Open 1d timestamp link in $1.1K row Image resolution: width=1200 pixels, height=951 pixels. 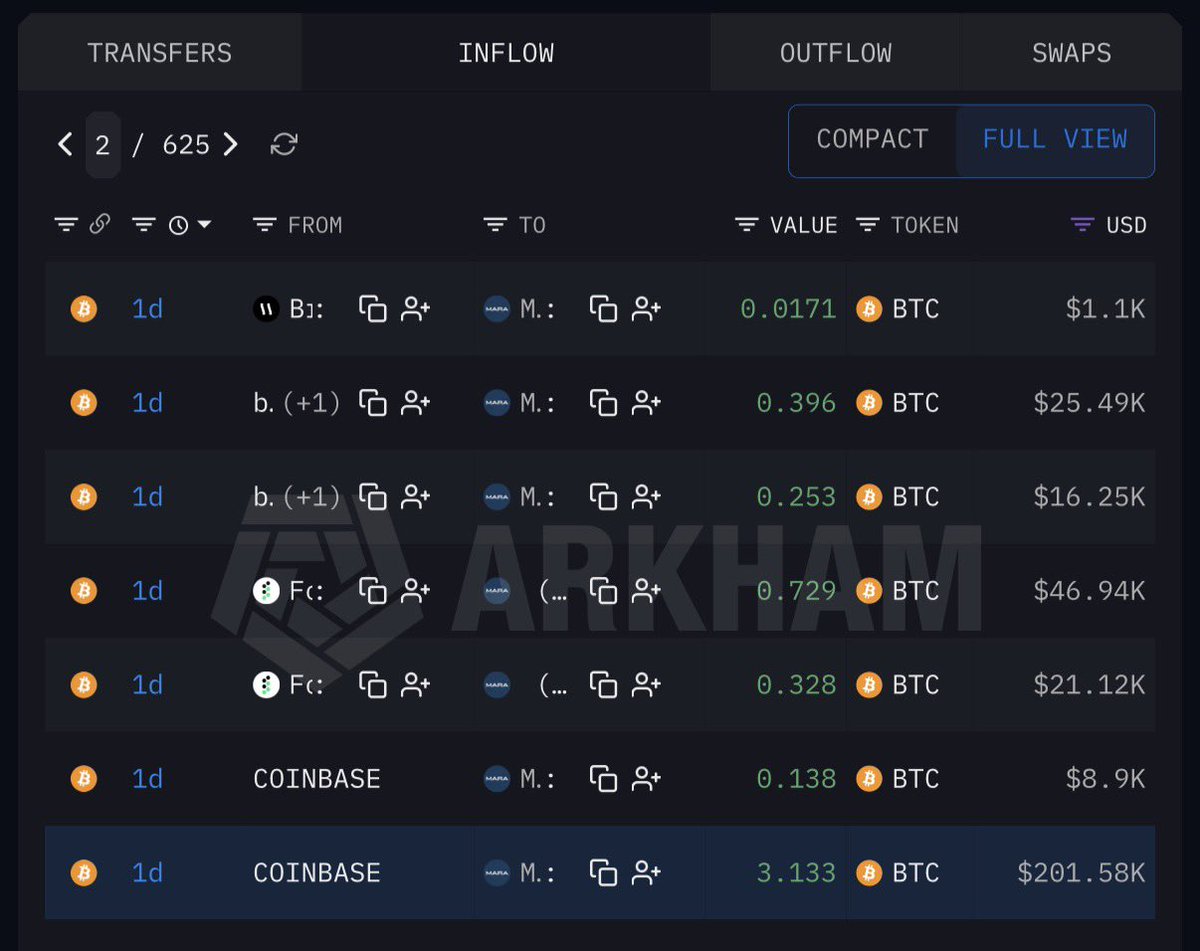coord(147,309)
